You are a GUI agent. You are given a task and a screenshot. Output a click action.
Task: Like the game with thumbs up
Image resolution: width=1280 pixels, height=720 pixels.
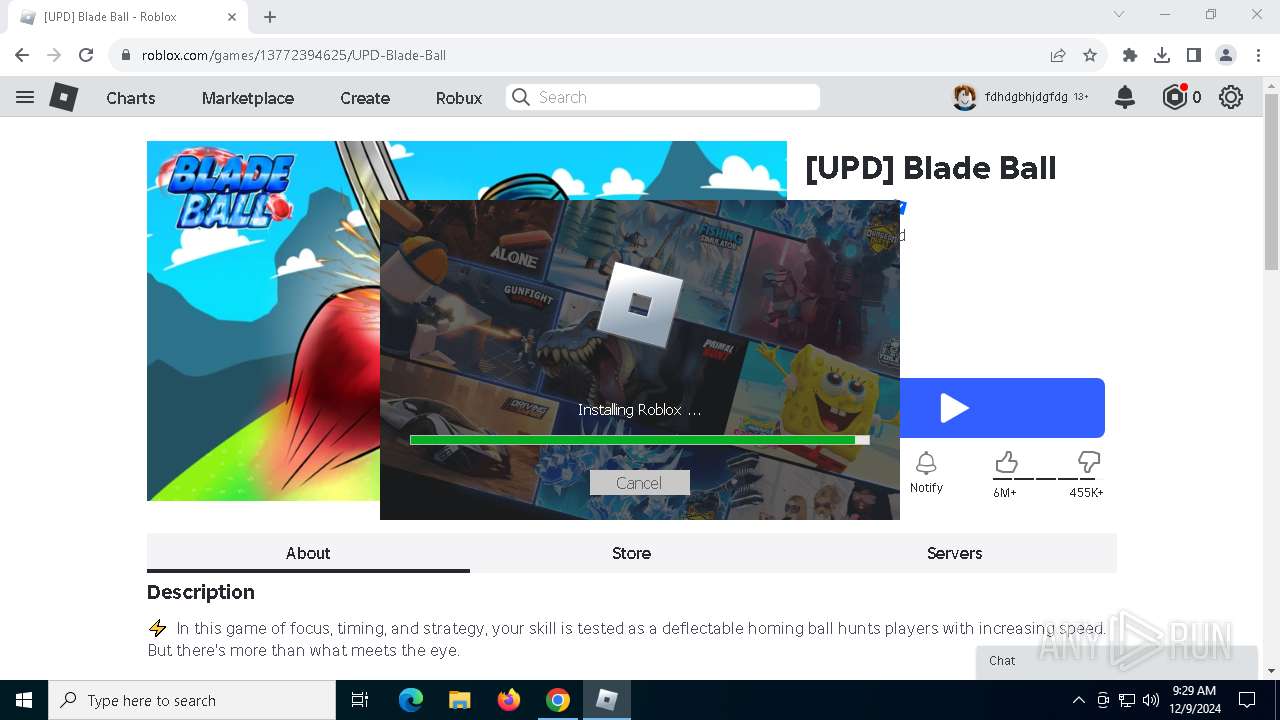[1006, 462]
